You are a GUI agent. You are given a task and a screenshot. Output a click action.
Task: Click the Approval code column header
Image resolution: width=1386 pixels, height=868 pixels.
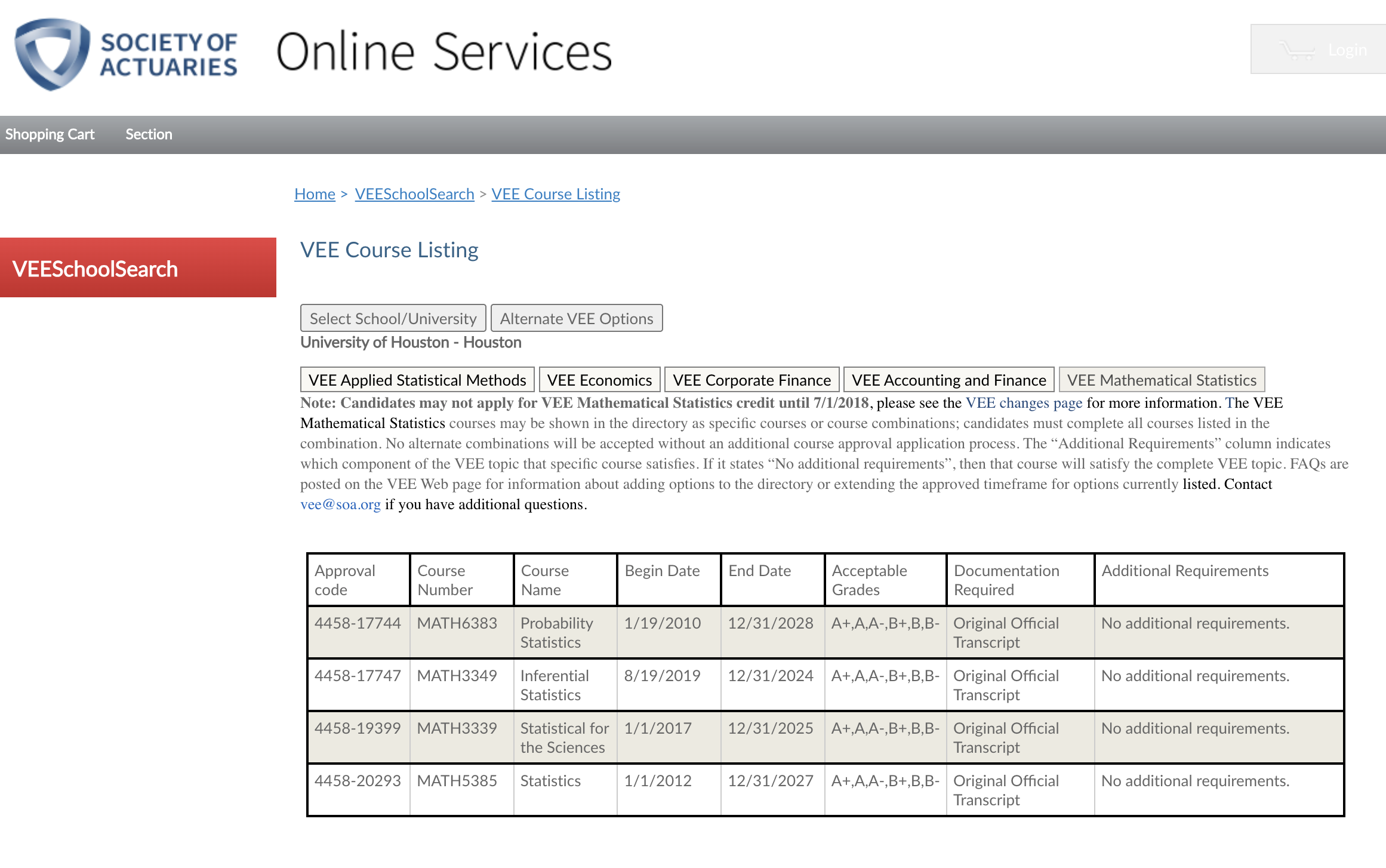coord(345,580)
